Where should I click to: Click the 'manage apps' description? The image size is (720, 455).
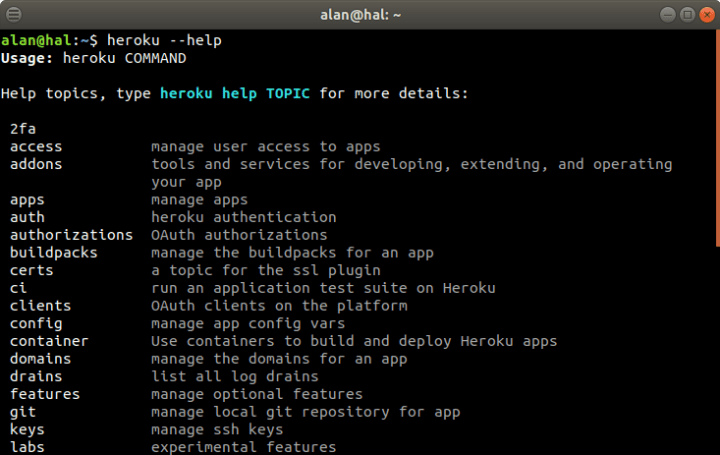click(x=199, y=200)
